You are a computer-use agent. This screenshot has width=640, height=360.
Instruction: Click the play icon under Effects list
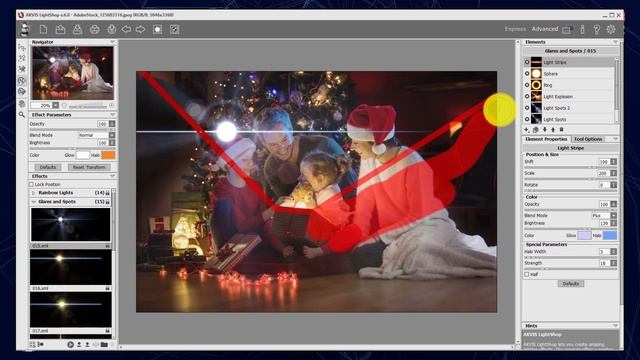pyautogui.click(x=70, y=344)
